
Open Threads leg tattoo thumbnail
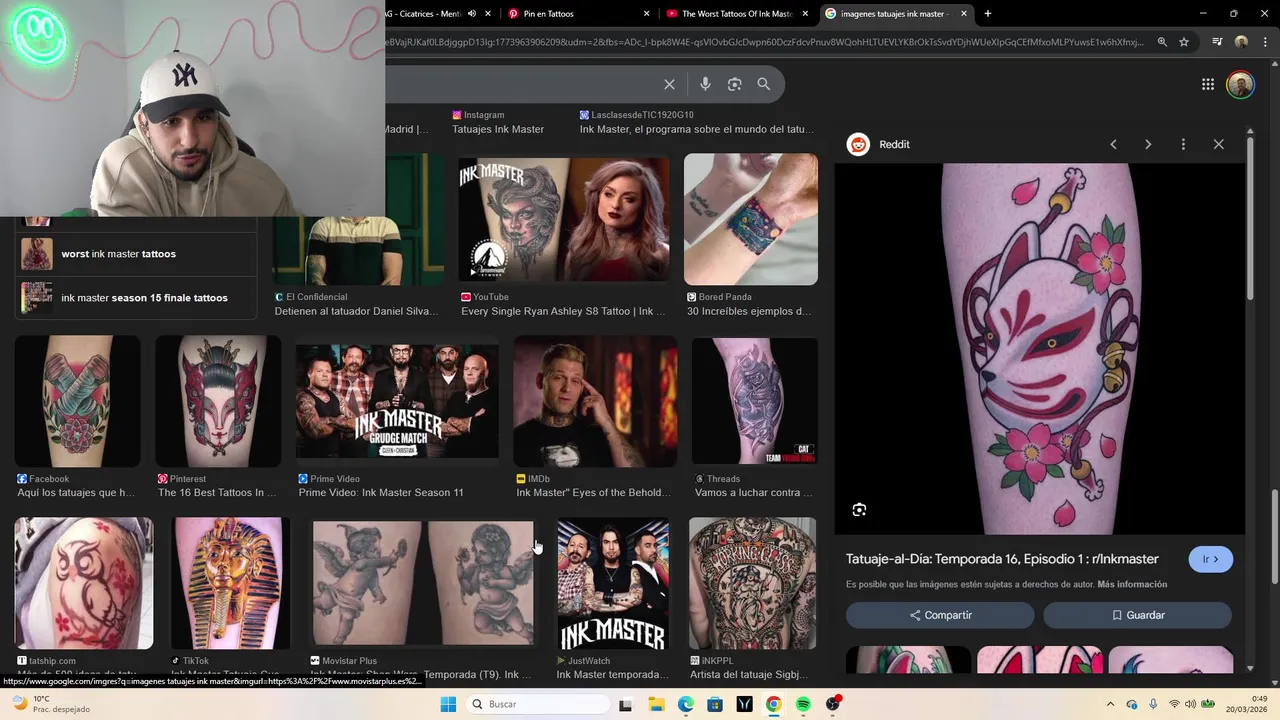coord(755,401)
